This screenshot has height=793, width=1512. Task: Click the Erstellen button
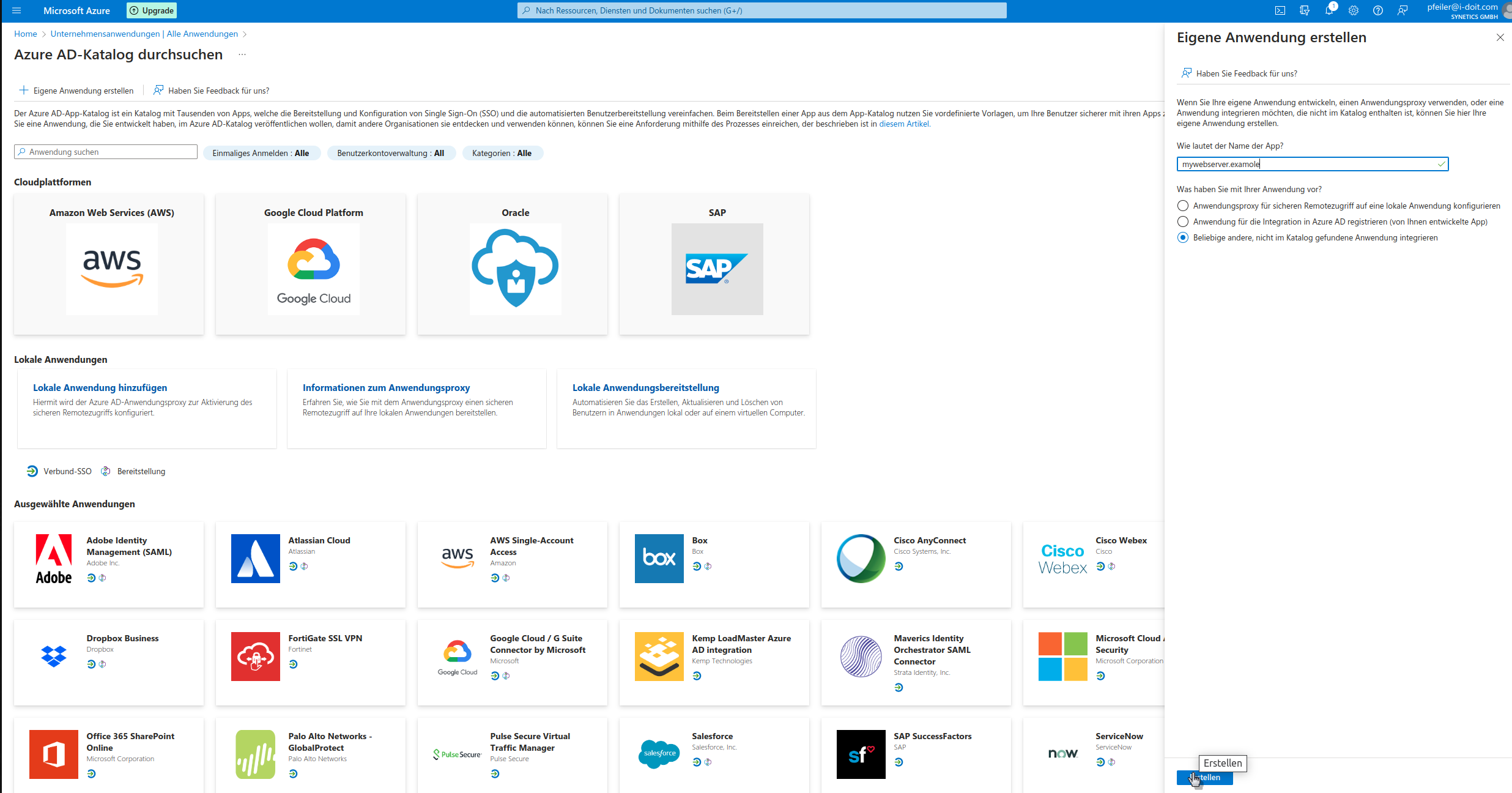1204,777
